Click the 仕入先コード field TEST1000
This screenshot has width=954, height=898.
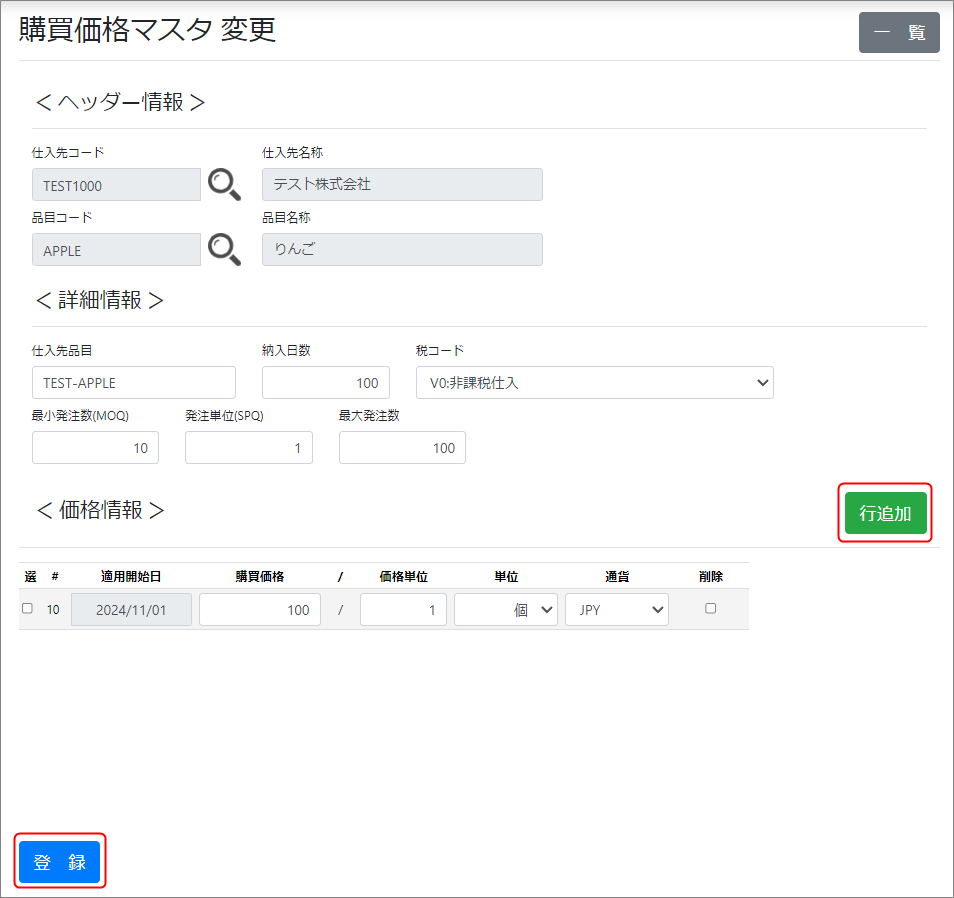[116, 185]
